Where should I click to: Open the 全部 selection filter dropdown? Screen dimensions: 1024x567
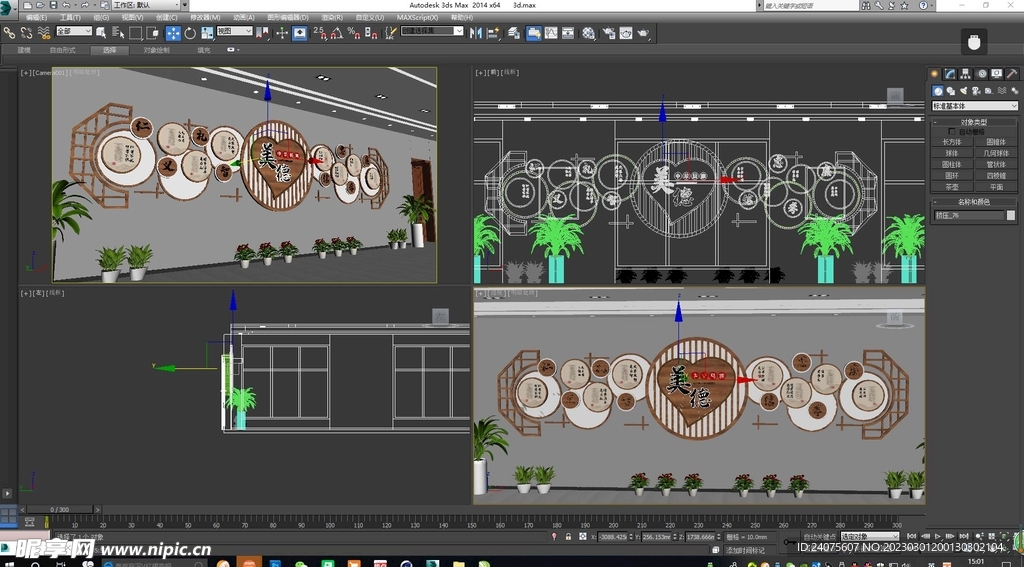(x=73, y=32)
